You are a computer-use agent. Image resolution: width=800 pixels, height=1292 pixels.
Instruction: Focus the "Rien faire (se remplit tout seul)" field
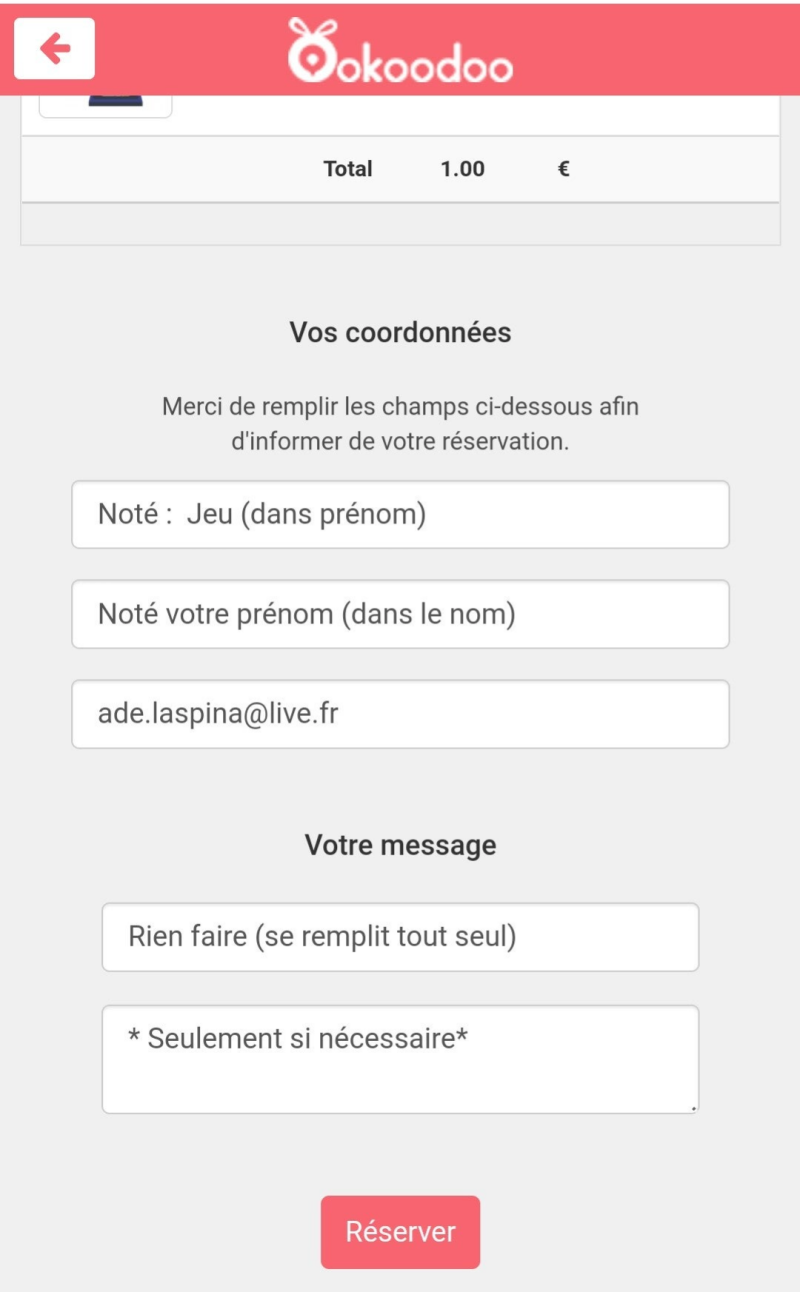point(400,937)
